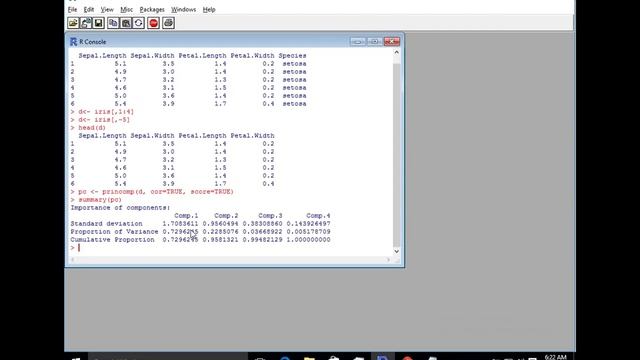Click the cumulative proportion value 0.9581321
The width and height of the screenshot is (640, 360).
[220, 240]
